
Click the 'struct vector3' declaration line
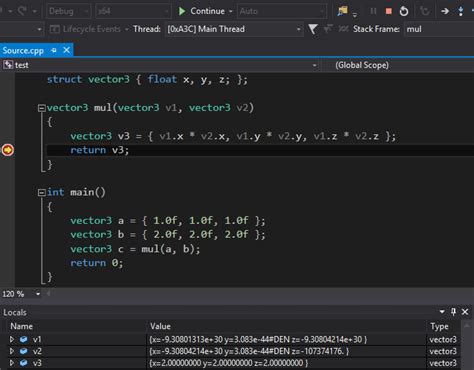click(x=147, y=80)
